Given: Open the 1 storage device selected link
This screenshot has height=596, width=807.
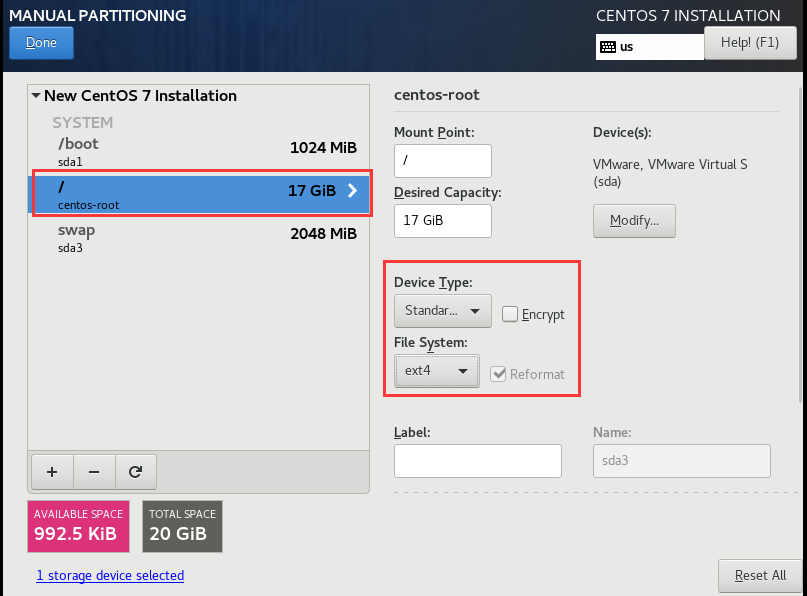Looking at the screenshot, I should (x=110, y=575).
